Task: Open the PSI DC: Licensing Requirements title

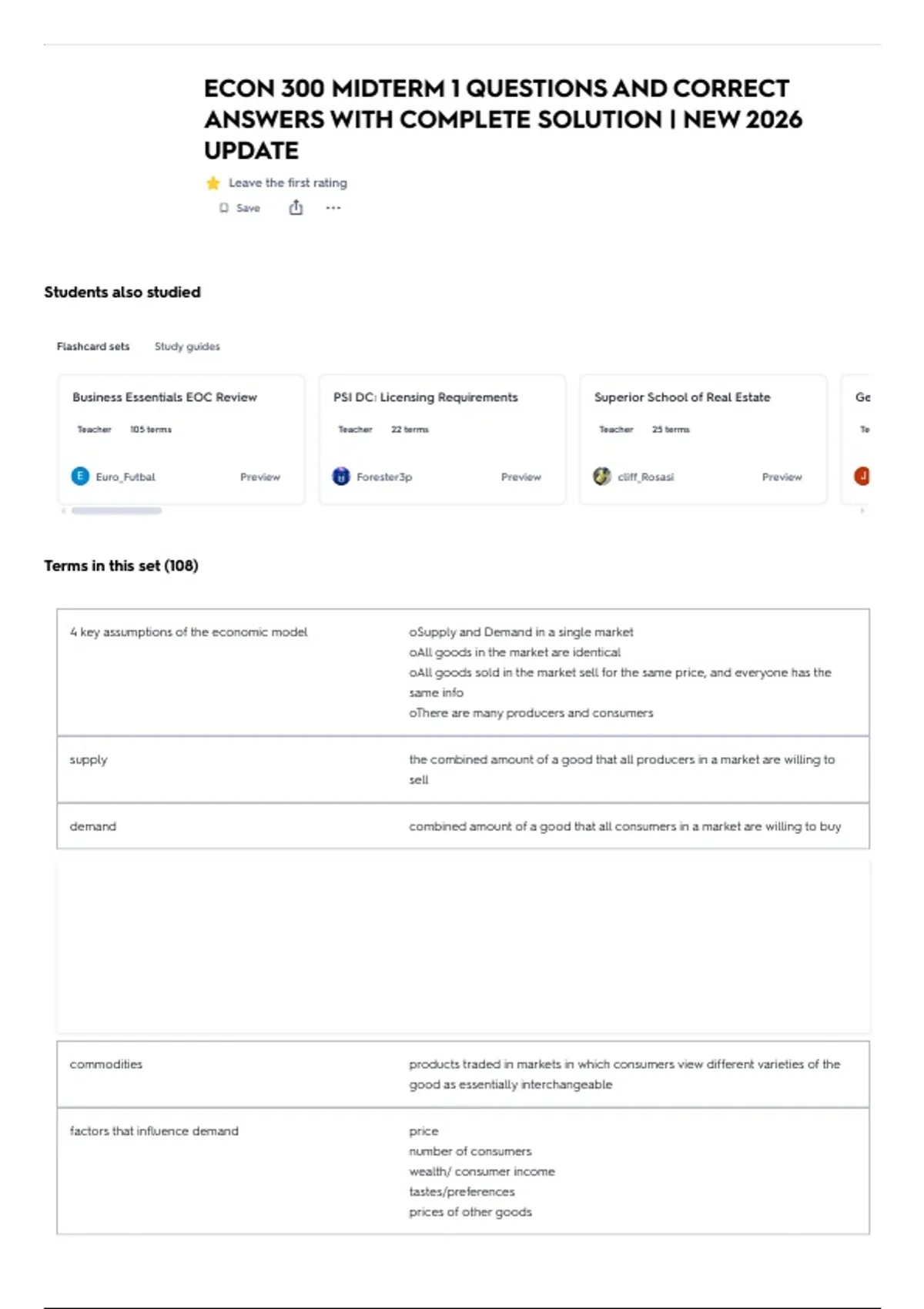Action: (426, 397)
